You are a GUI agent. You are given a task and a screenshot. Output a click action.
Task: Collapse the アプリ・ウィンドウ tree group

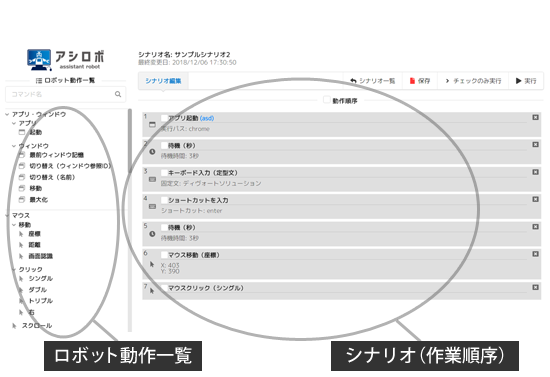pos(7,114)
